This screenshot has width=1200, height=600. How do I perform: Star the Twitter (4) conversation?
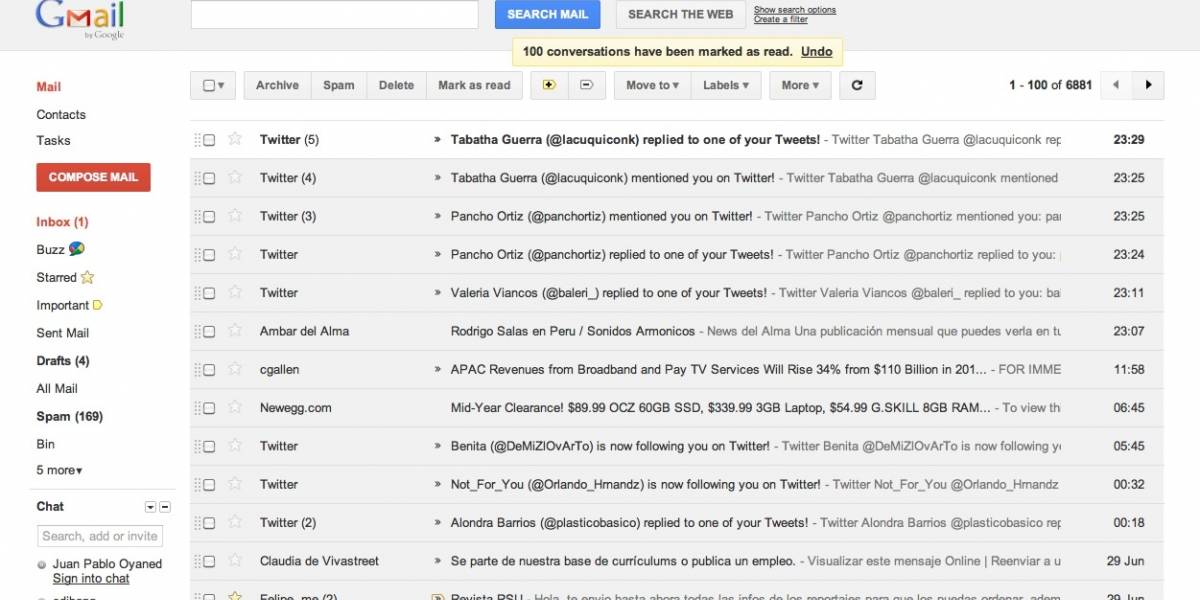coord(235,177)
